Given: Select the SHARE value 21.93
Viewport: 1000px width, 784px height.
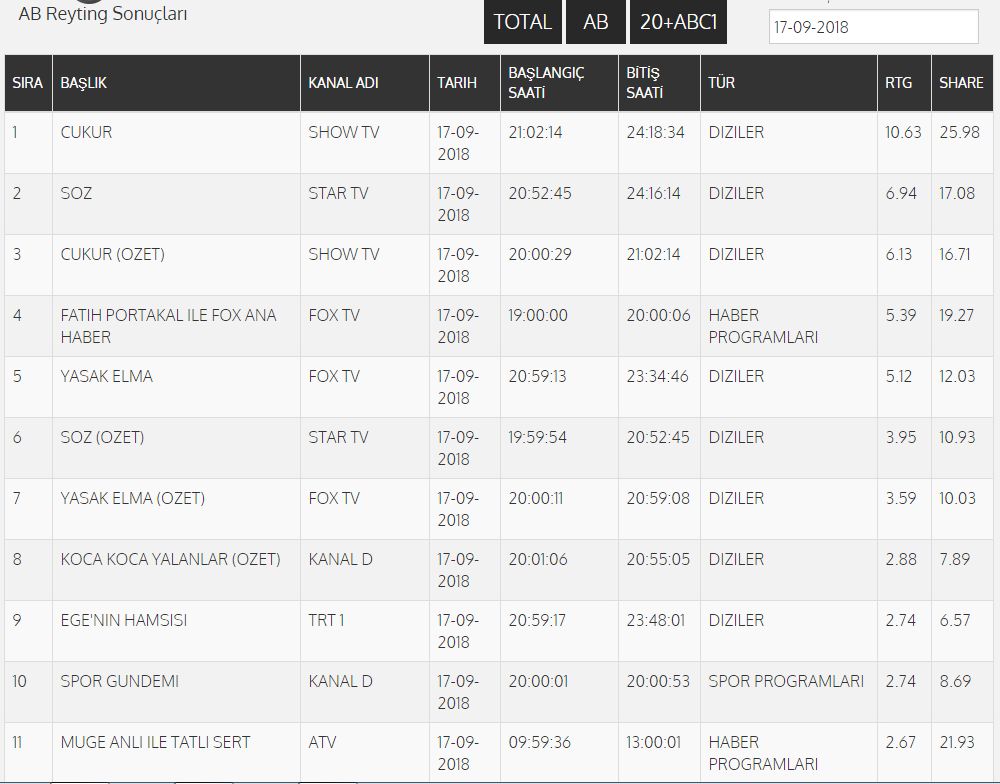Looking at the screenshot, I should 957,742.
